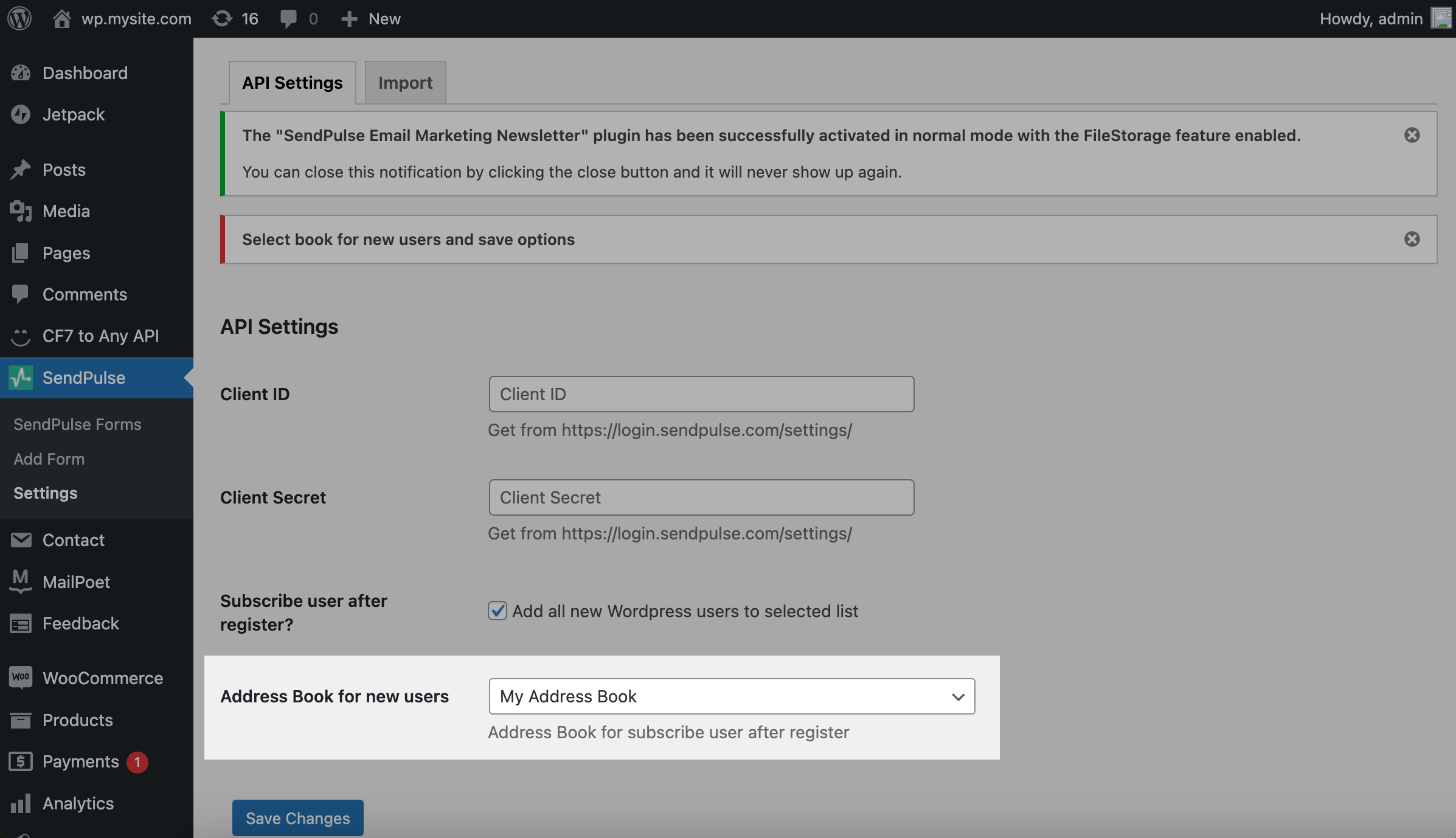Viewport: 1456px width, 838px height.
Task: Click the comments bubble icon in admin bar
Action: pyautogui.click(x=289, y=18)
